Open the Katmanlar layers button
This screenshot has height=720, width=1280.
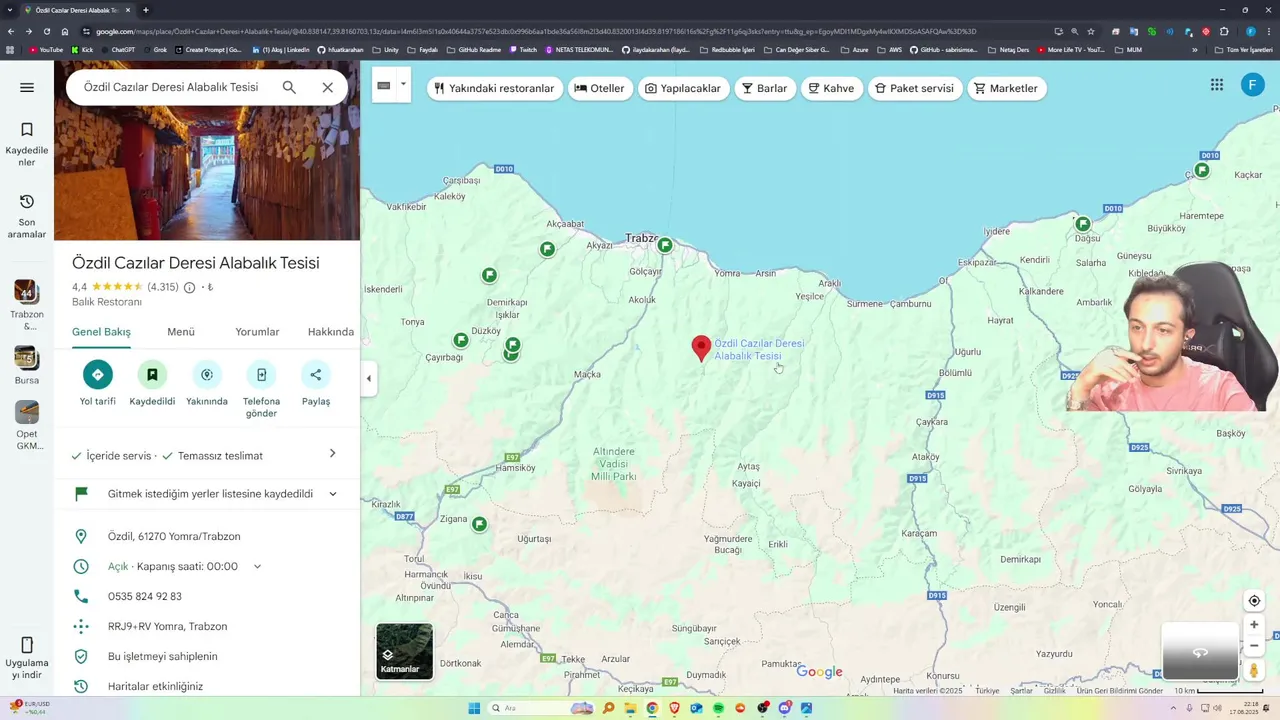[405, 651]
